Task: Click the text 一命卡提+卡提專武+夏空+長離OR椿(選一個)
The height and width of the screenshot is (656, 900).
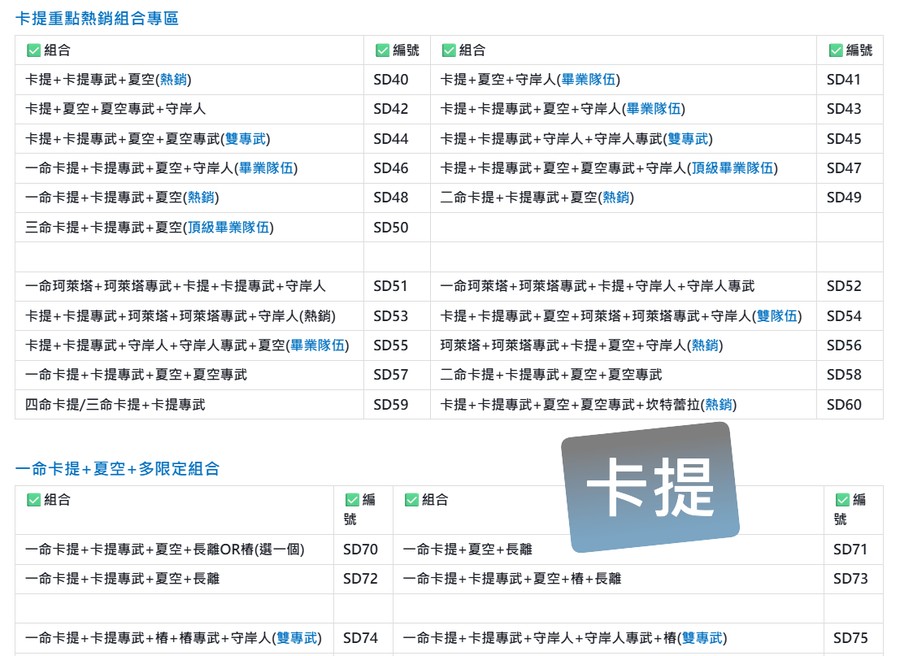Action: pos(165,550)
